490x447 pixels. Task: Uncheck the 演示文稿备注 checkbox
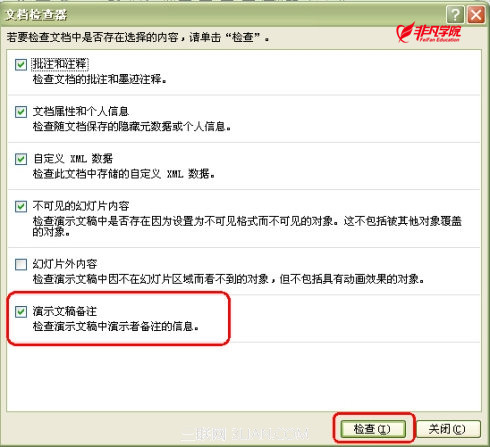[21, 312]
